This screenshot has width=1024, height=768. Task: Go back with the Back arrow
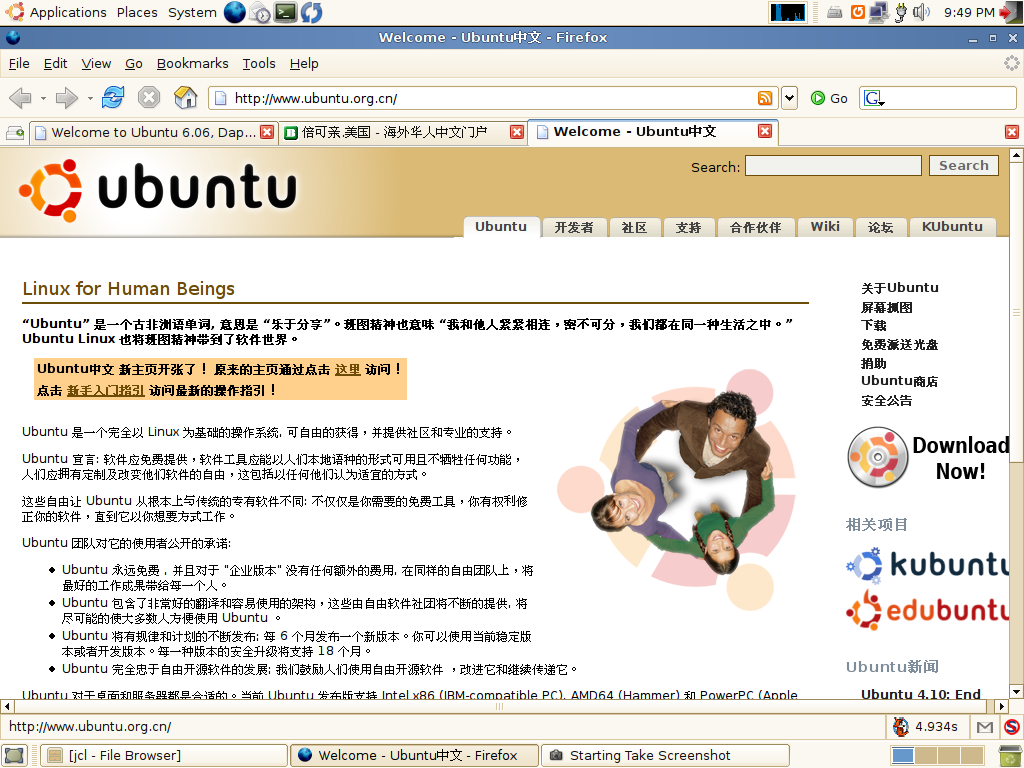coord(20,98)
